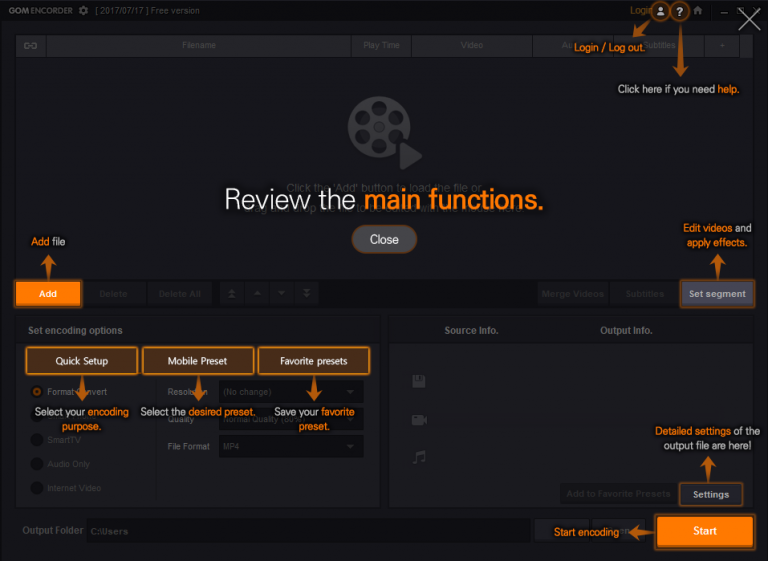768x561 pixels.
Task: Click the user account login icon
Action: [660, 12]
